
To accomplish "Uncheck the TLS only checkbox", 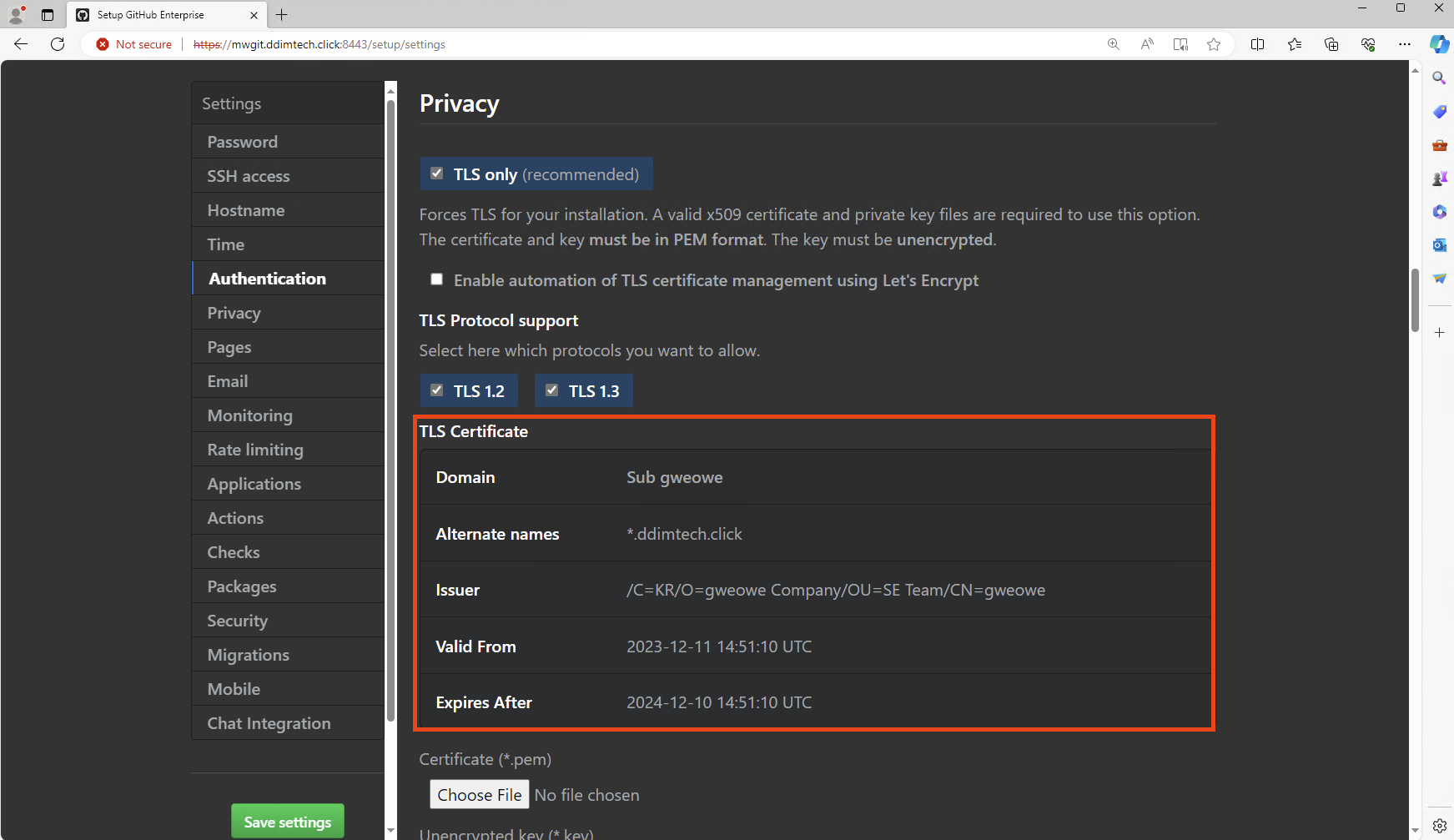I will click(x=436, y=174).
